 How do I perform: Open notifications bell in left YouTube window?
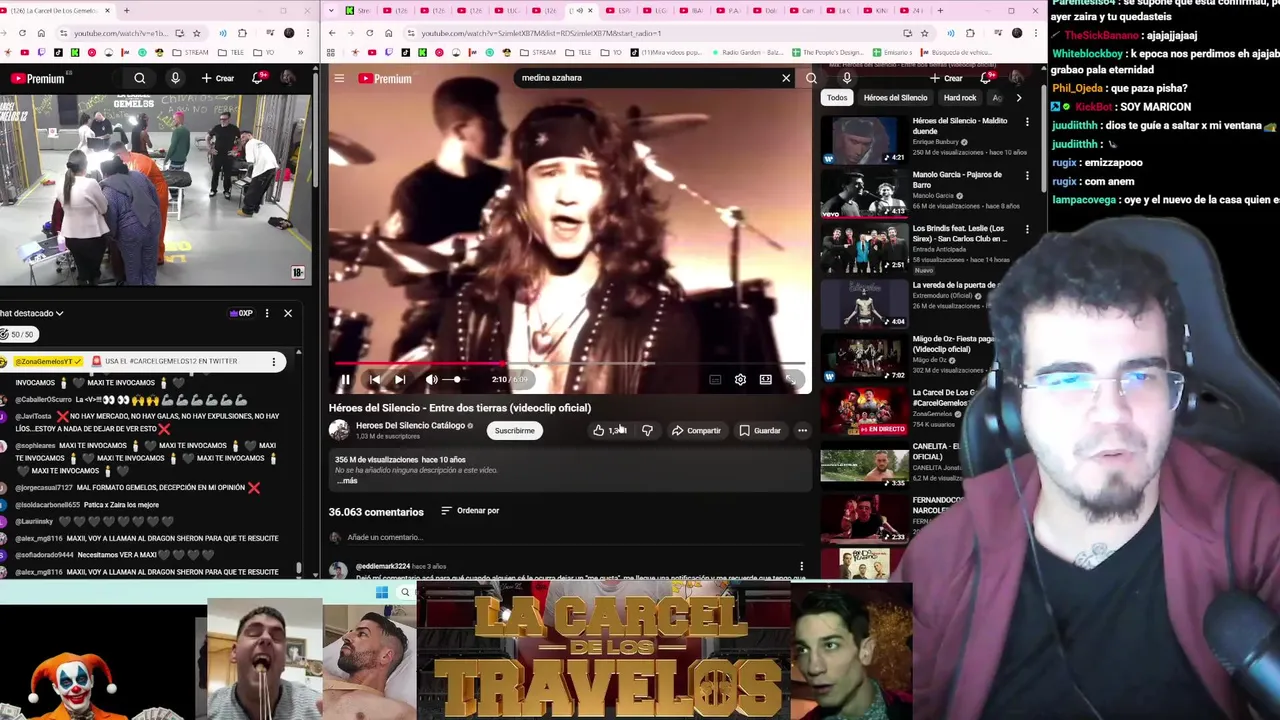pos(257,78)
